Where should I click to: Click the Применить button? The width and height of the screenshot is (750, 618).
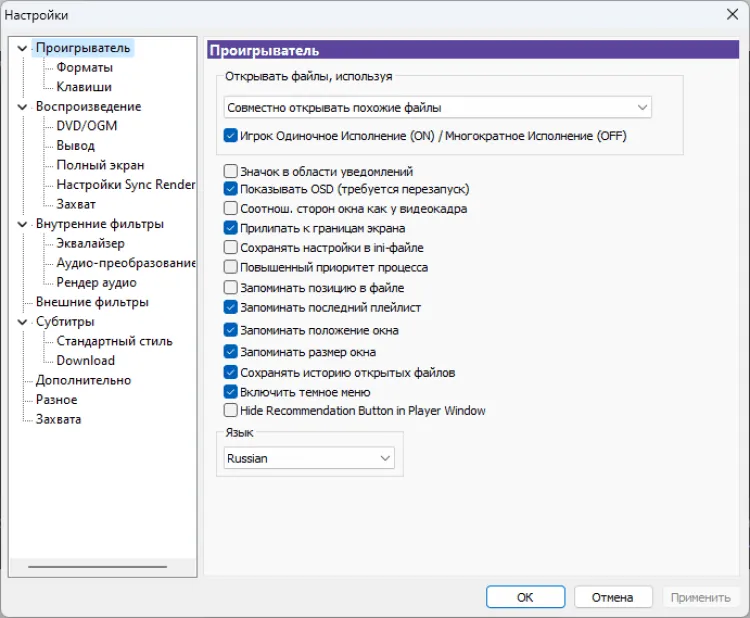pos(701,597)
